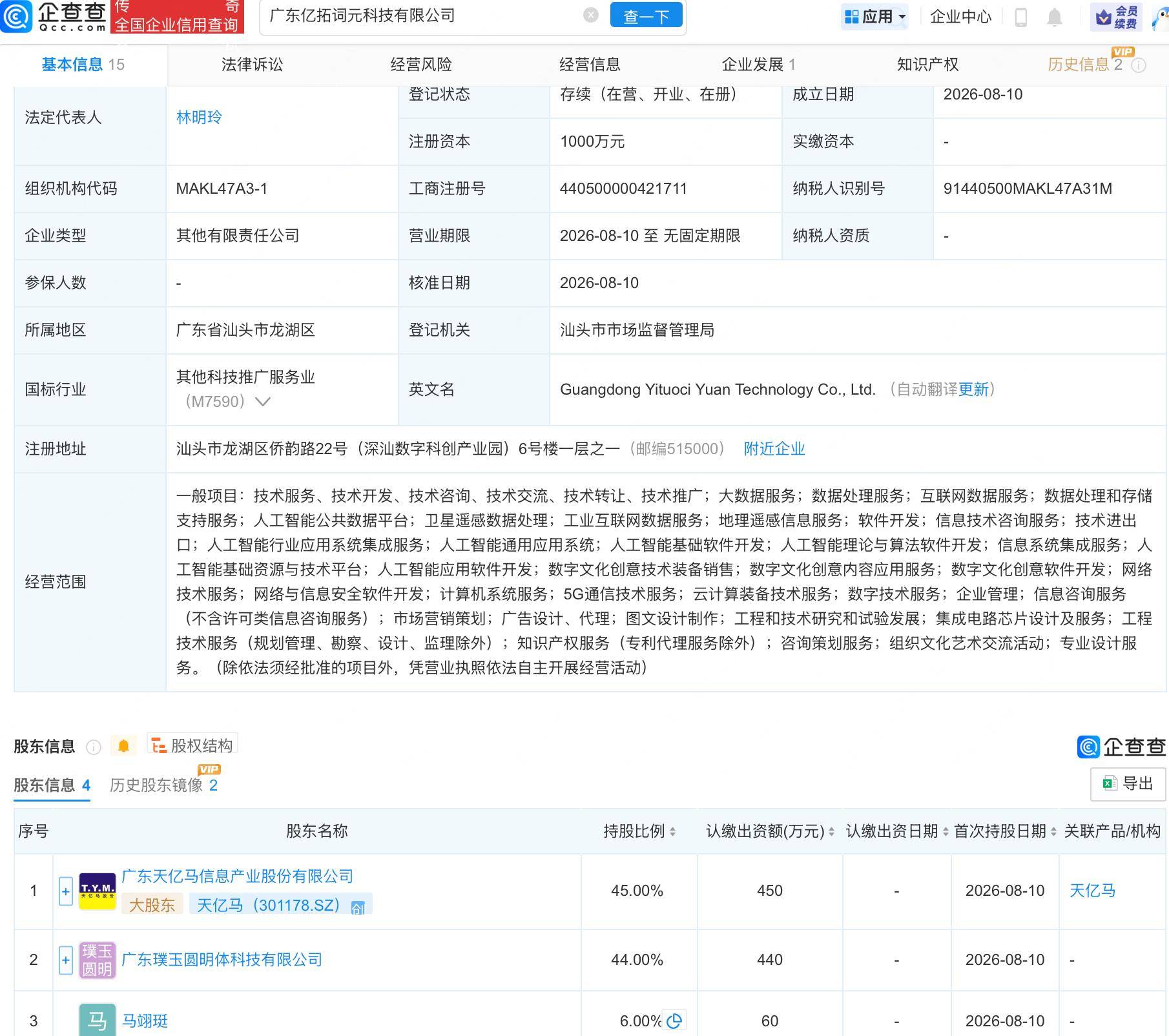This screenshot has width=1169, height=1036.
Task: Open 广东天亿马信息产业股份有限公司 link
Action: pos(237,876)
